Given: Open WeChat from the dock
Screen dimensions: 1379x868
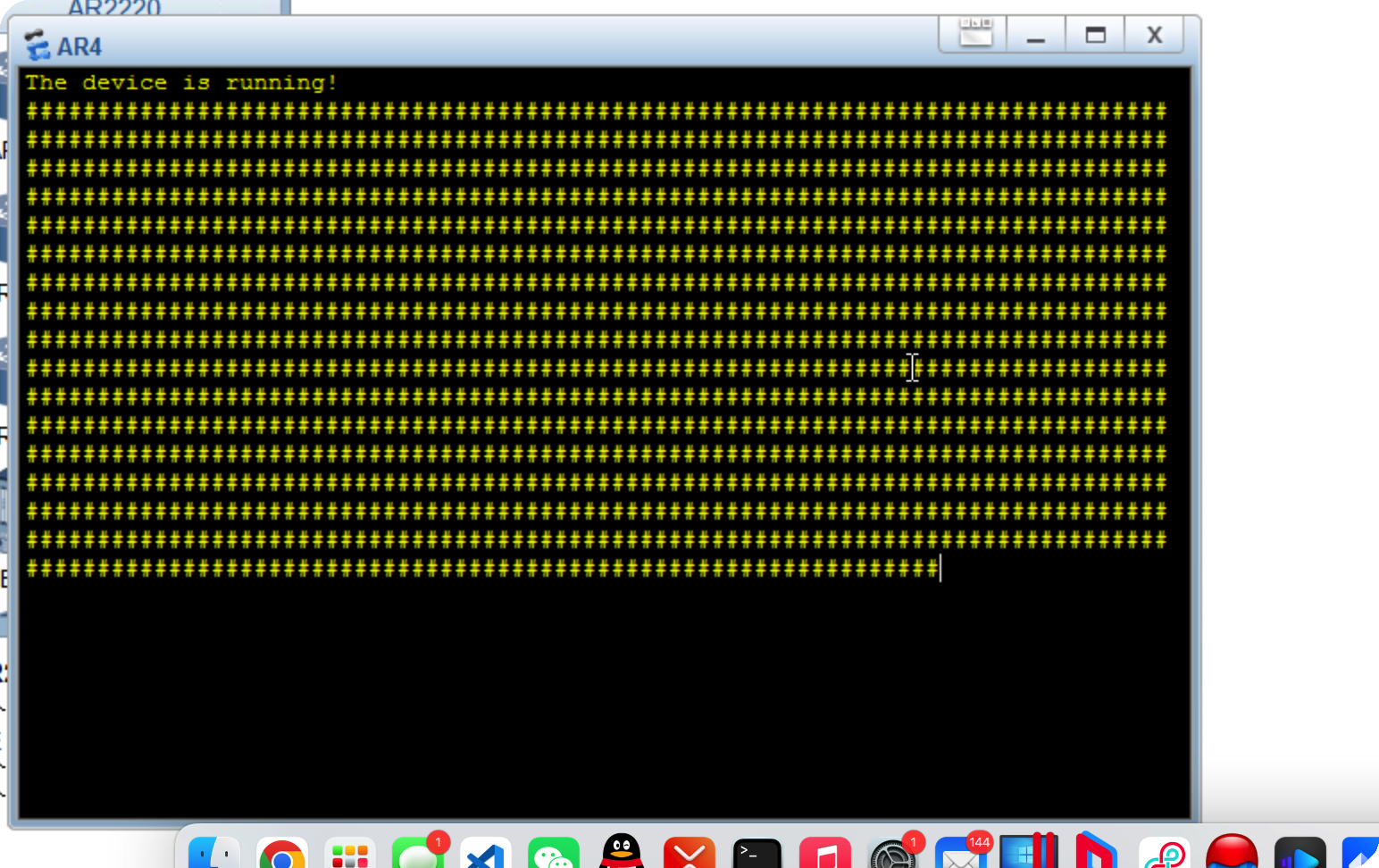Looking at the screenshot, I should click(x=553, y=854).
